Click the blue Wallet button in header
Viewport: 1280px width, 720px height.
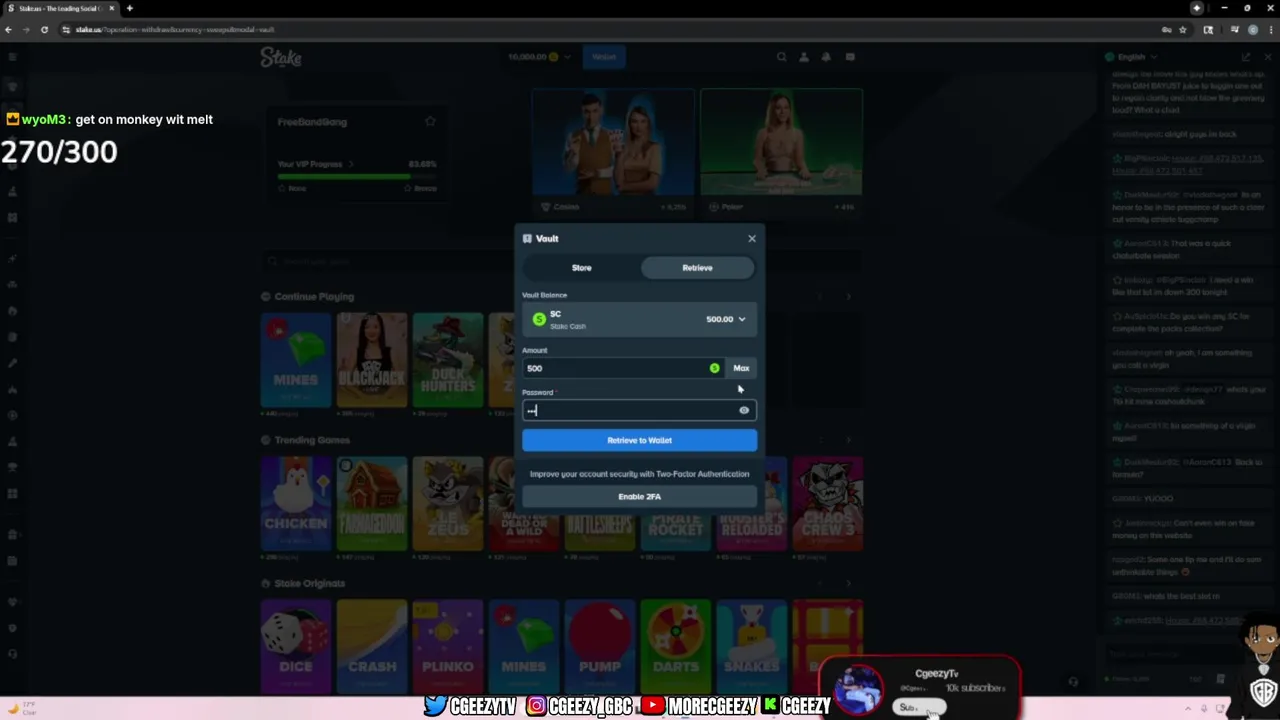point(604,57)
